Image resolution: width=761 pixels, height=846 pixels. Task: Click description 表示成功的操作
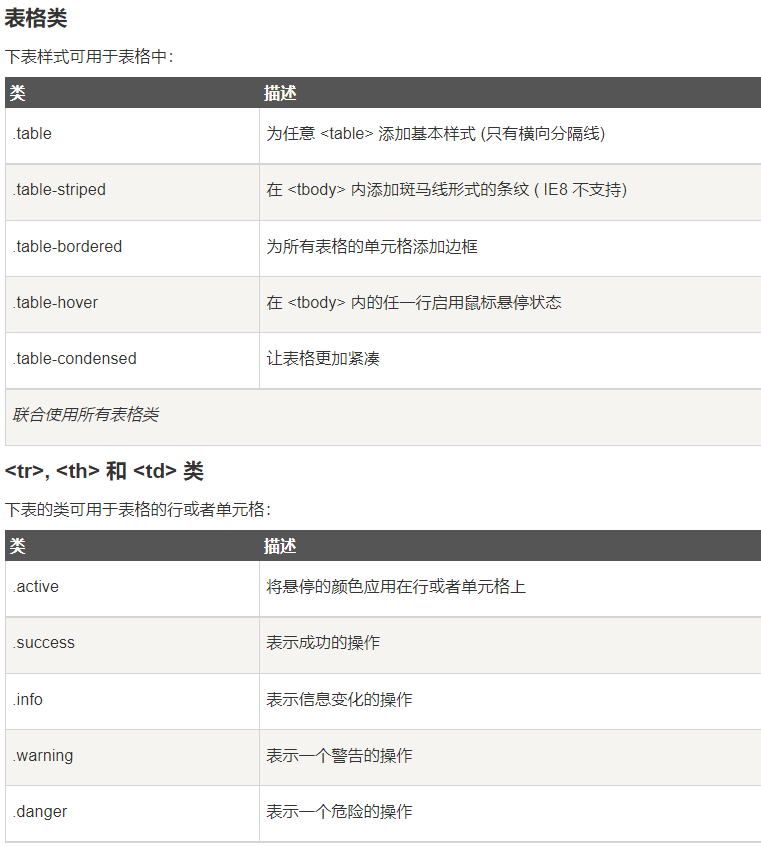[x=323, y=643]
